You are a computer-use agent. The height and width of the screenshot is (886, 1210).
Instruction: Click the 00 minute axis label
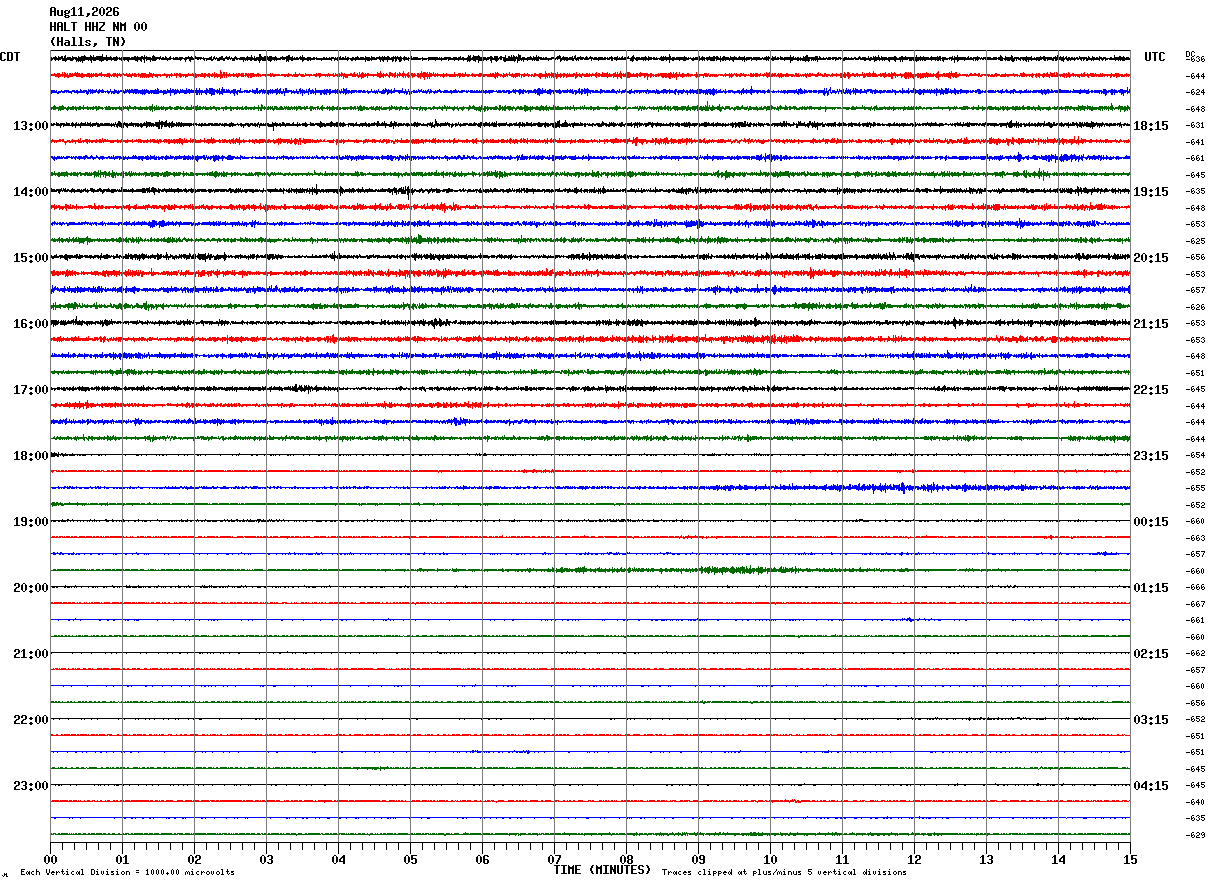coord(50,859)
